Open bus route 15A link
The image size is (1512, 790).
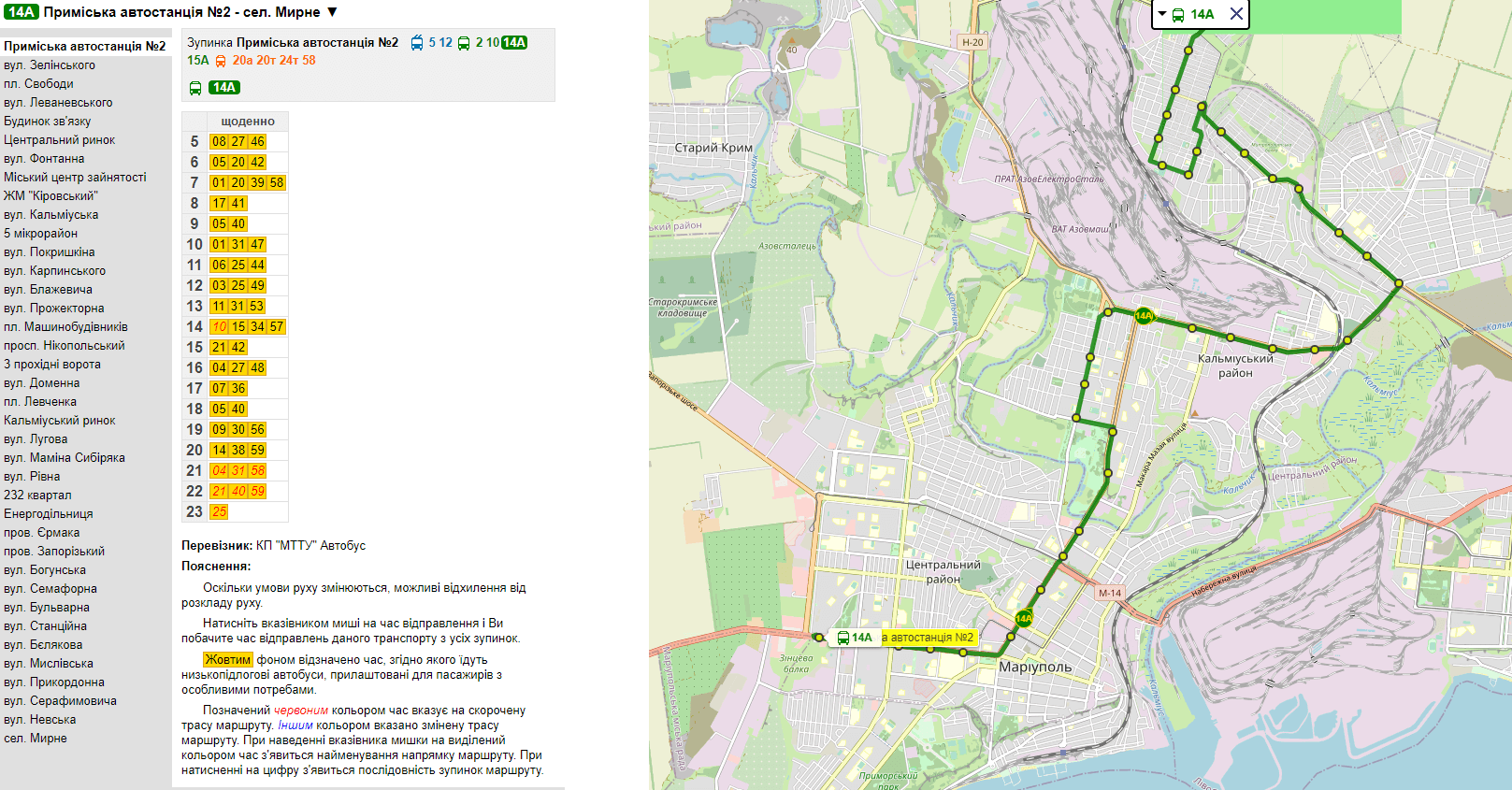(x=197, y=61)
